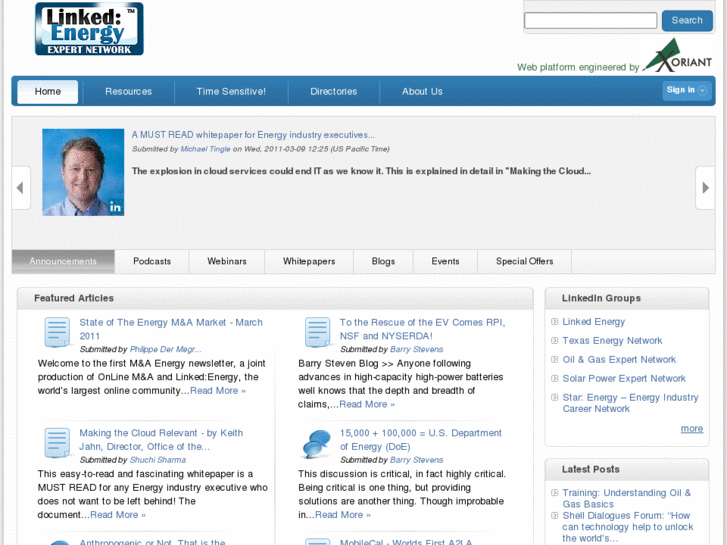Click the Linked:Energy Expert Network logo
The image size is (727, 545).
[x=89, y=29]
